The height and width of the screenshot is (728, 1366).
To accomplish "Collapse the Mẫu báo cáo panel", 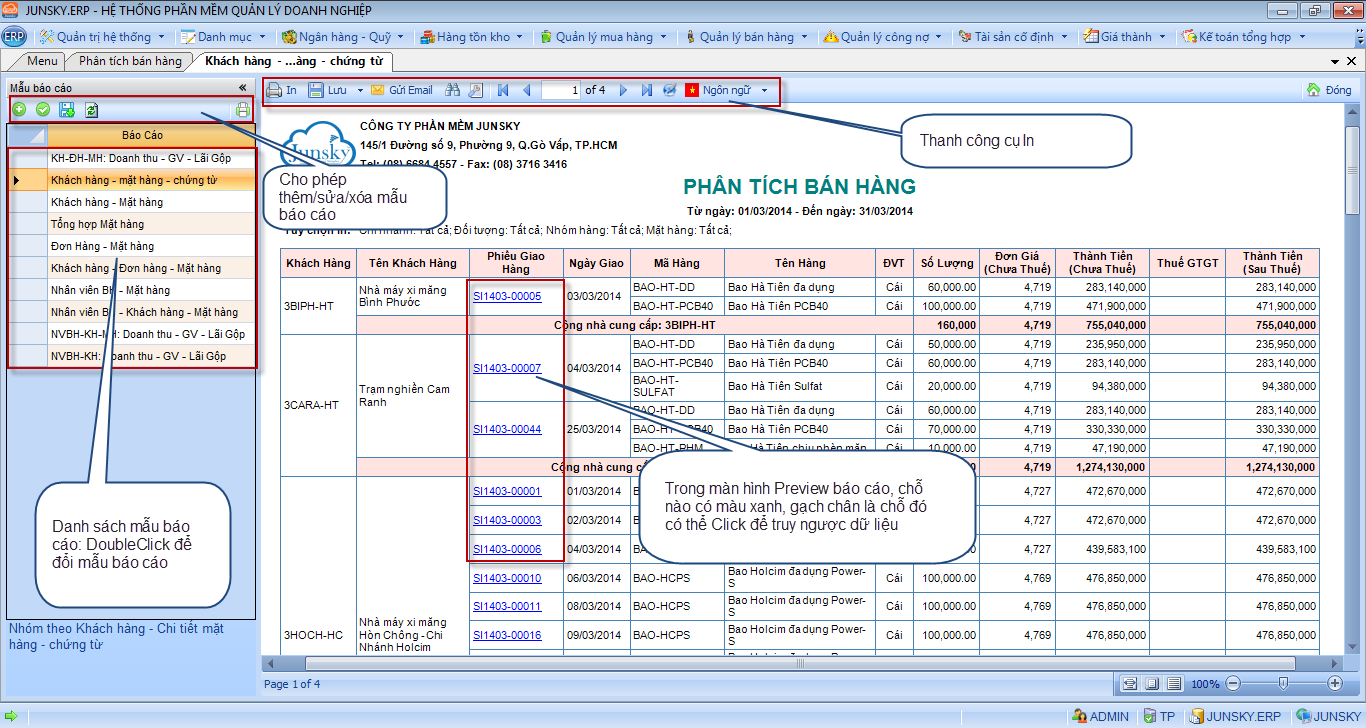I will 242,88.
